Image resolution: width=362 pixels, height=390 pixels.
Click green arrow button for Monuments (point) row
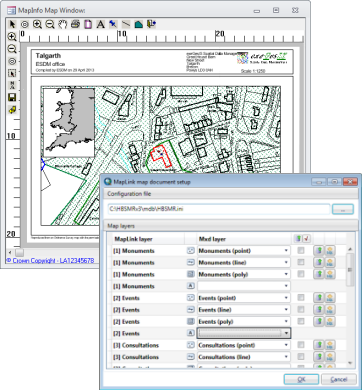(319, 251)
